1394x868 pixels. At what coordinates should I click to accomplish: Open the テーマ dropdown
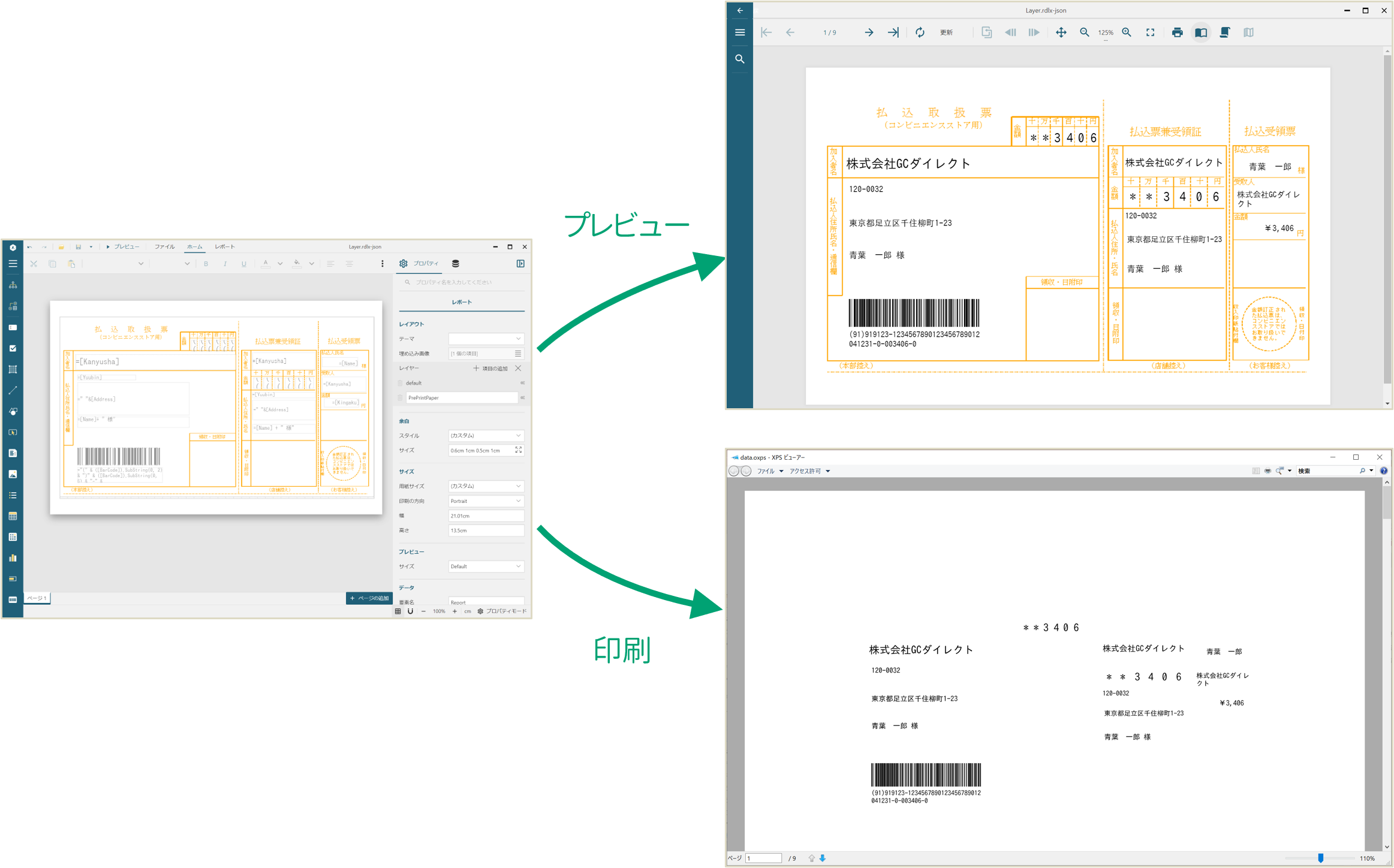[x=486, y=339]
